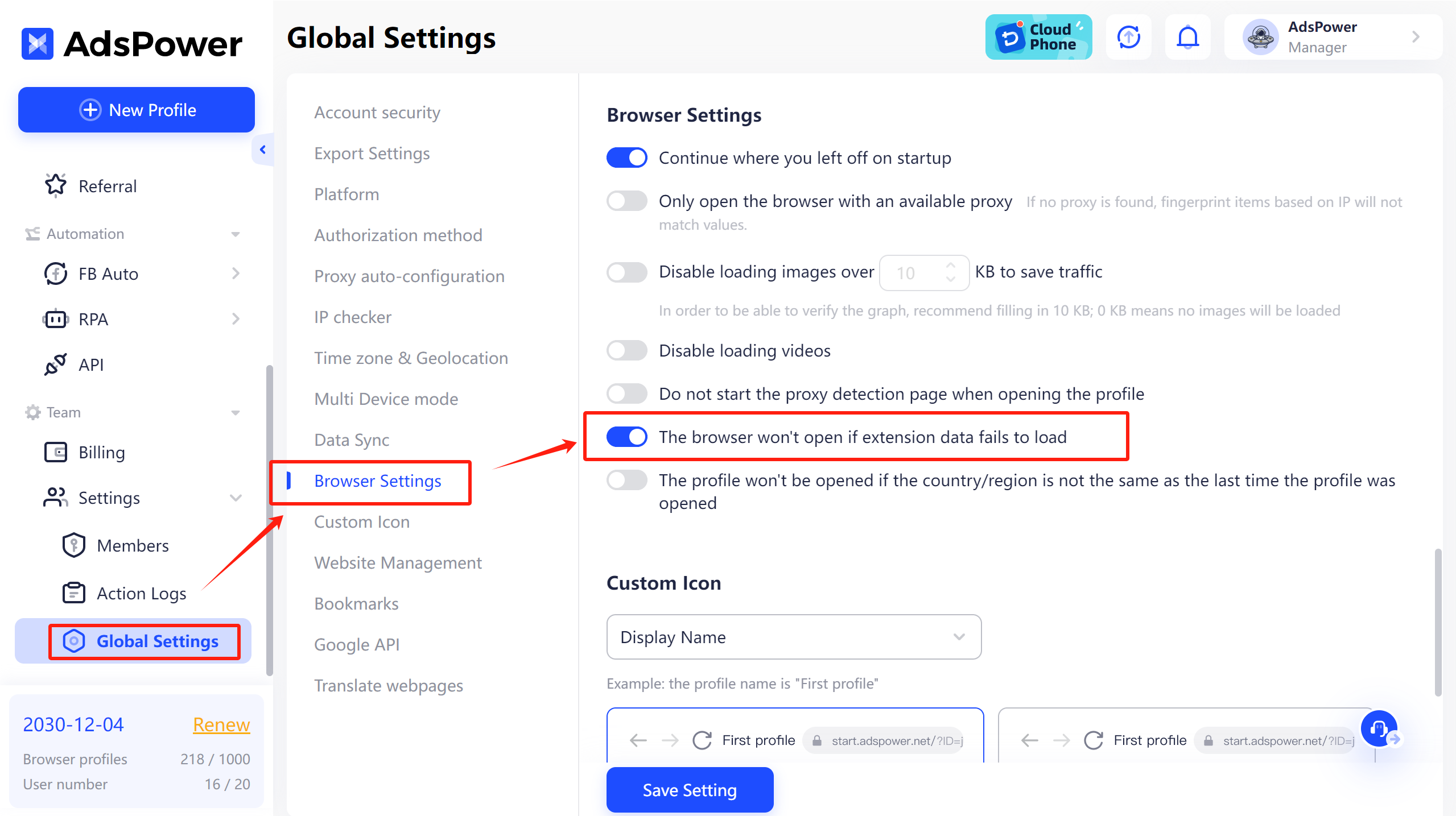
Task: Click the AdsPower Manager profile area
Action: [x=1330, y=36]
